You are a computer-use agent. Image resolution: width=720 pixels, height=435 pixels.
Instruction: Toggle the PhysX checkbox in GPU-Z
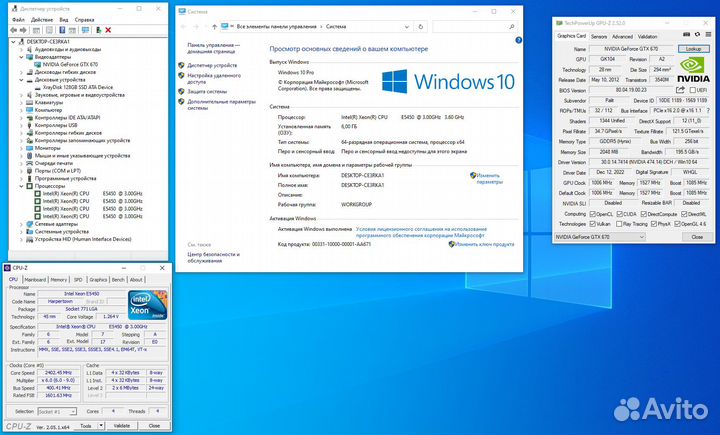654,224
